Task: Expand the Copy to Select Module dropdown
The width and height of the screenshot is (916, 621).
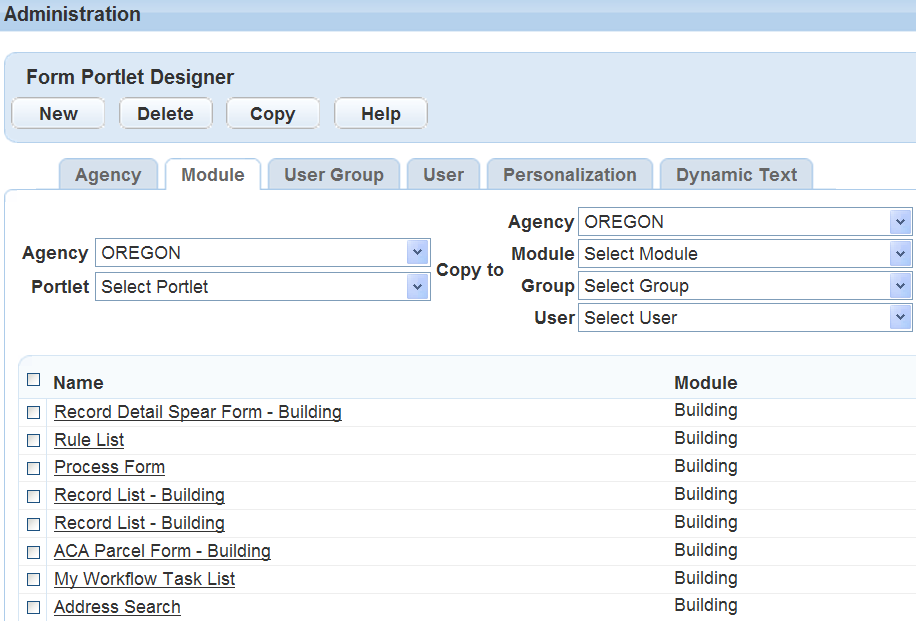Action: (x=901, y=254)
